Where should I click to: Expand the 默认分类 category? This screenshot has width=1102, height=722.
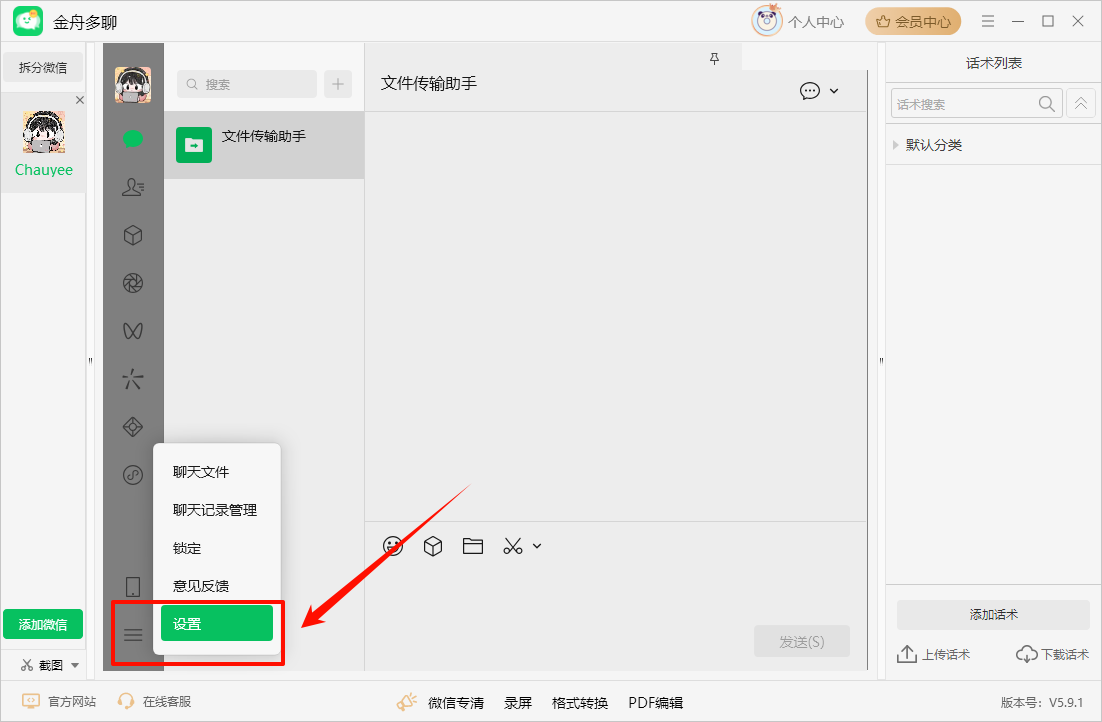click(896, 145)
